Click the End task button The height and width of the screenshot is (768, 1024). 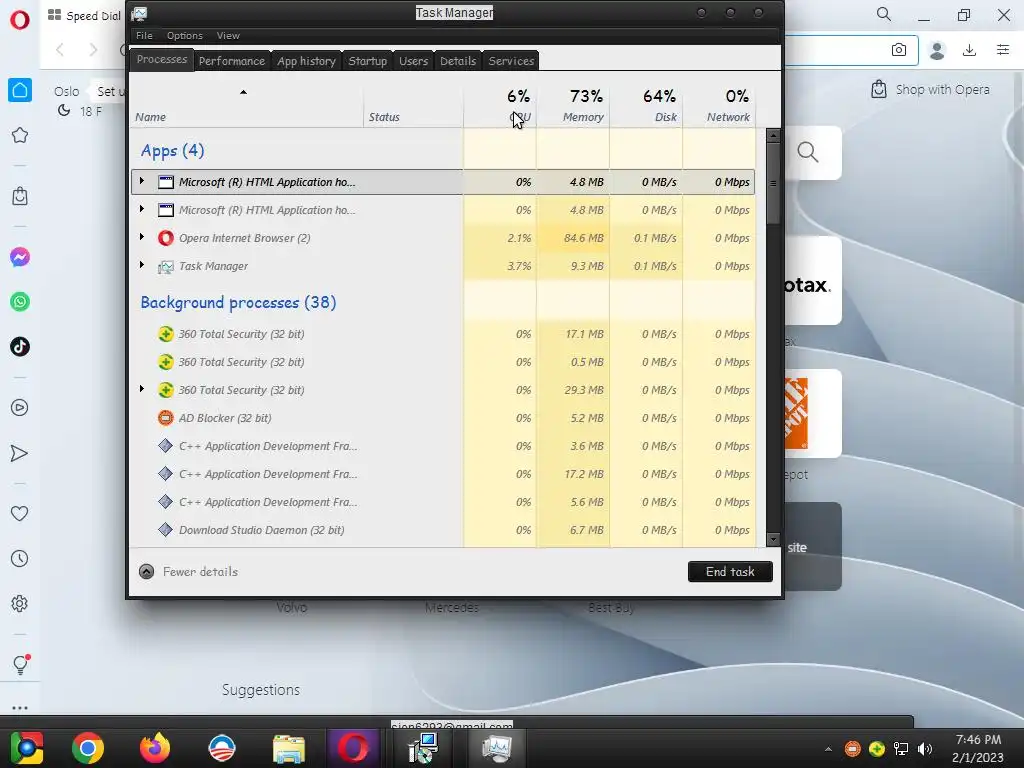[730, 571]
